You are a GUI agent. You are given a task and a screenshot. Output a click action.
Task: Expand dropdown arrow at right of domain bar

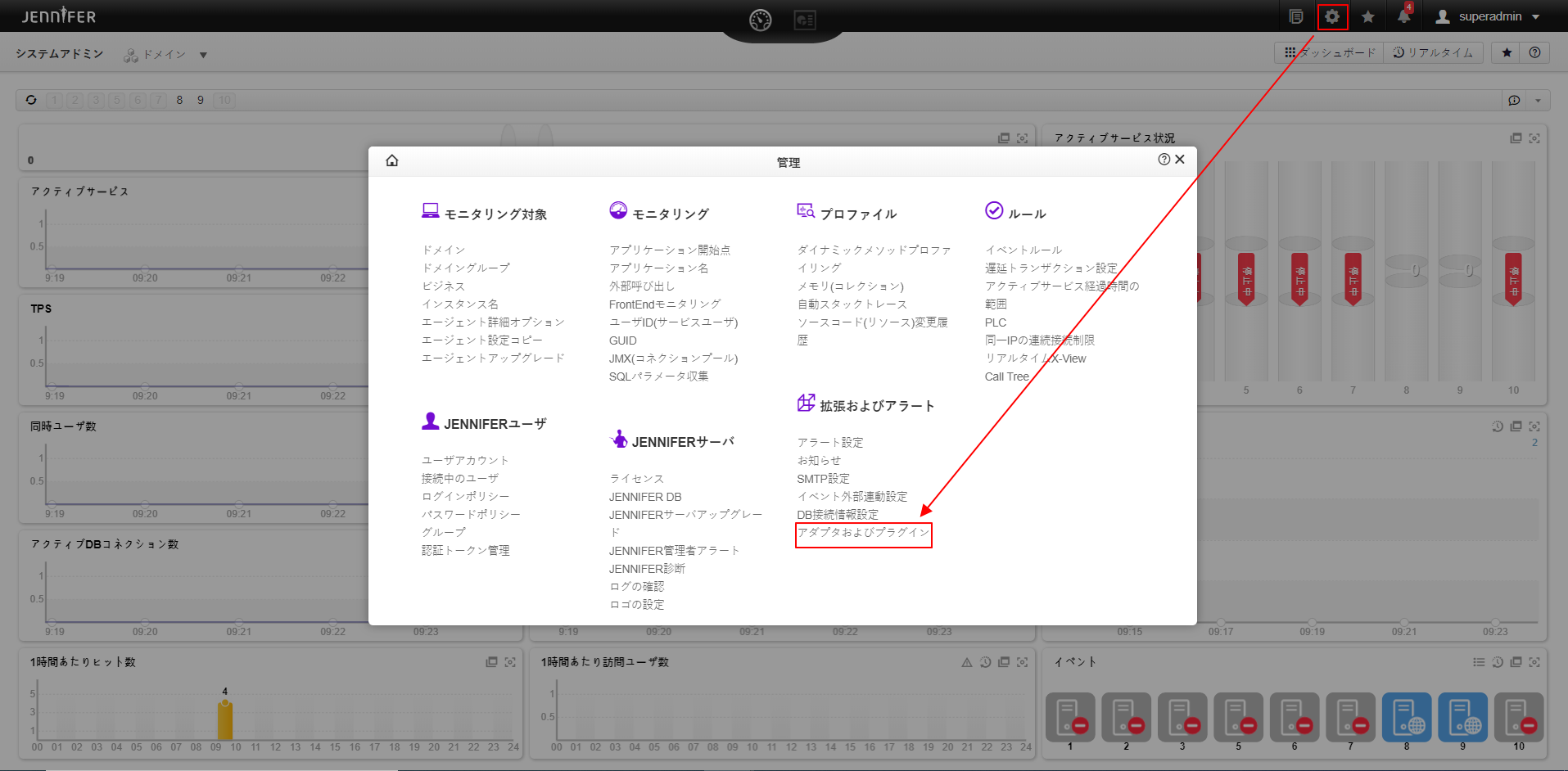[1538, 100]
